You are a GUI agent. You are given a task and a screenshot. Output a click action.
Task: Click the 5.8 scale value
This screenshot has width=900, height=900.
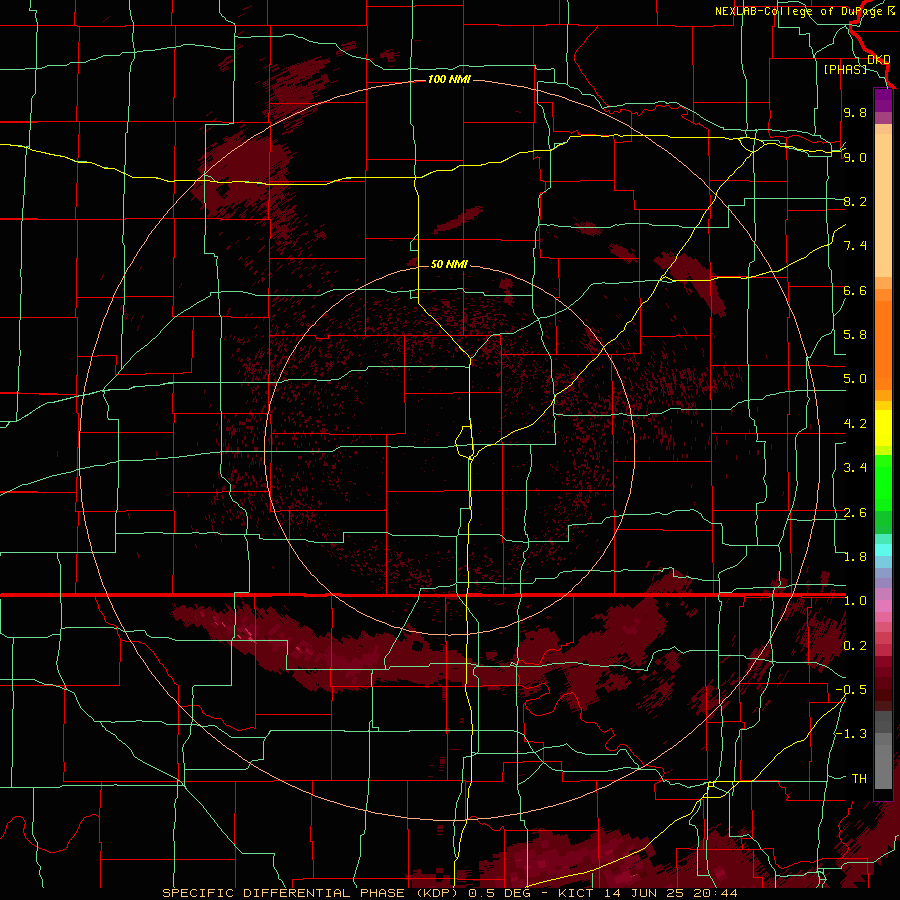(x=855, y=335)
